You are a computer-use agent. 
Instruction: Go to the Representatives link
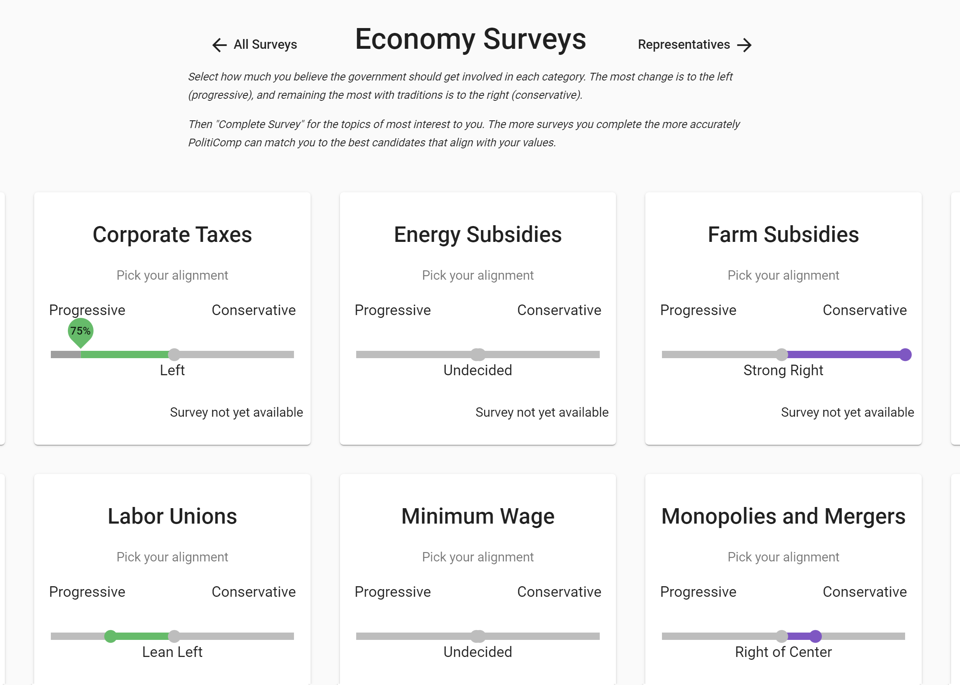point(684,45)
